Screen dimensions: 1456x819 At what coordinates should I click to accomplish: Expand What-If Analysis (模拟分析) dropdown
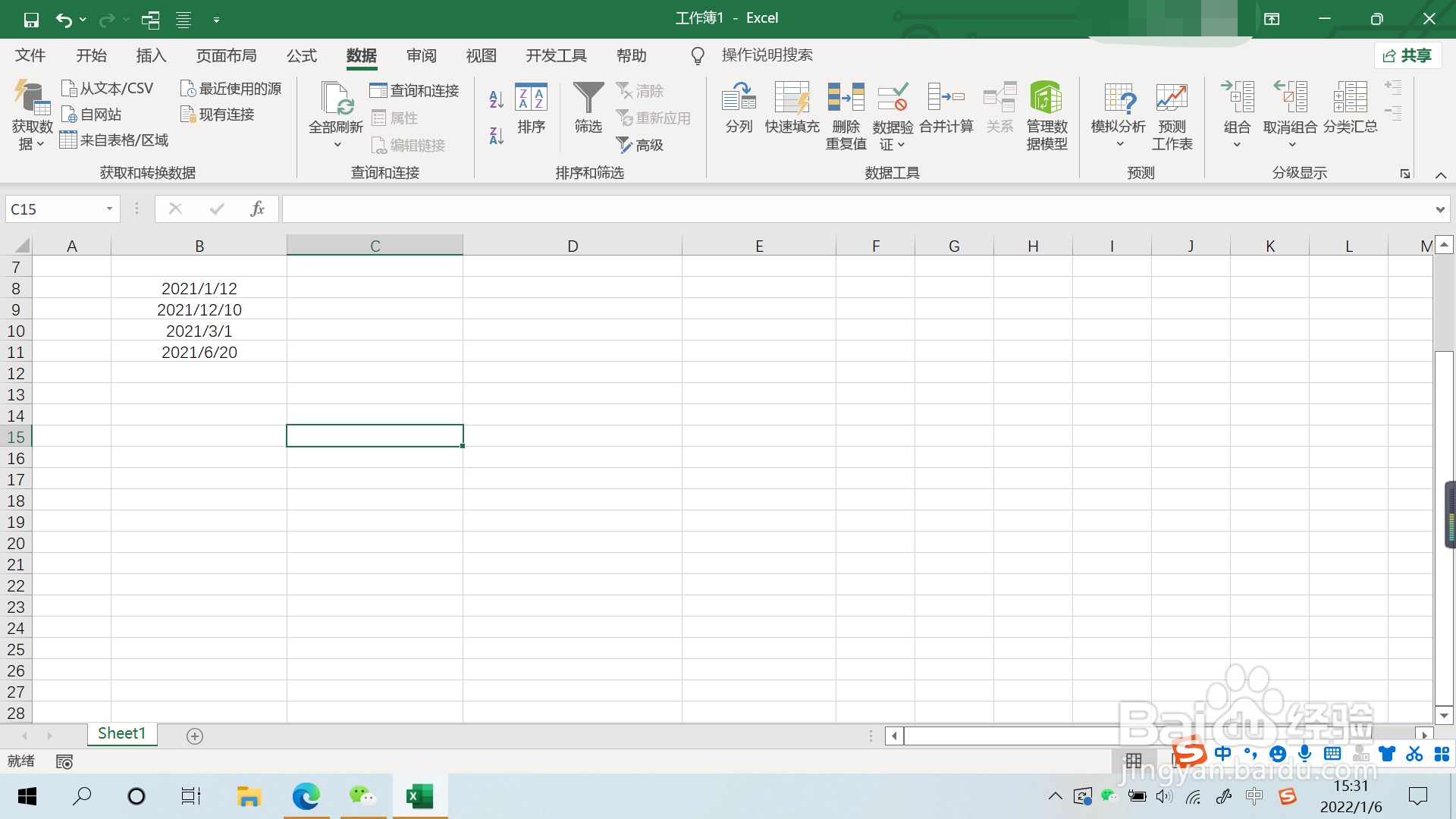(x=1119, y=144)
